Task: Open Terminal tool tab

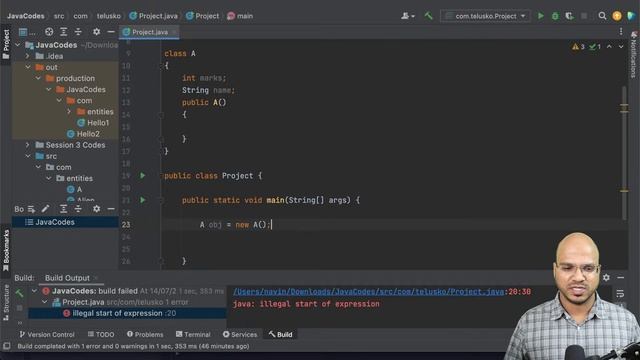Action: click(x=193, y=334)
